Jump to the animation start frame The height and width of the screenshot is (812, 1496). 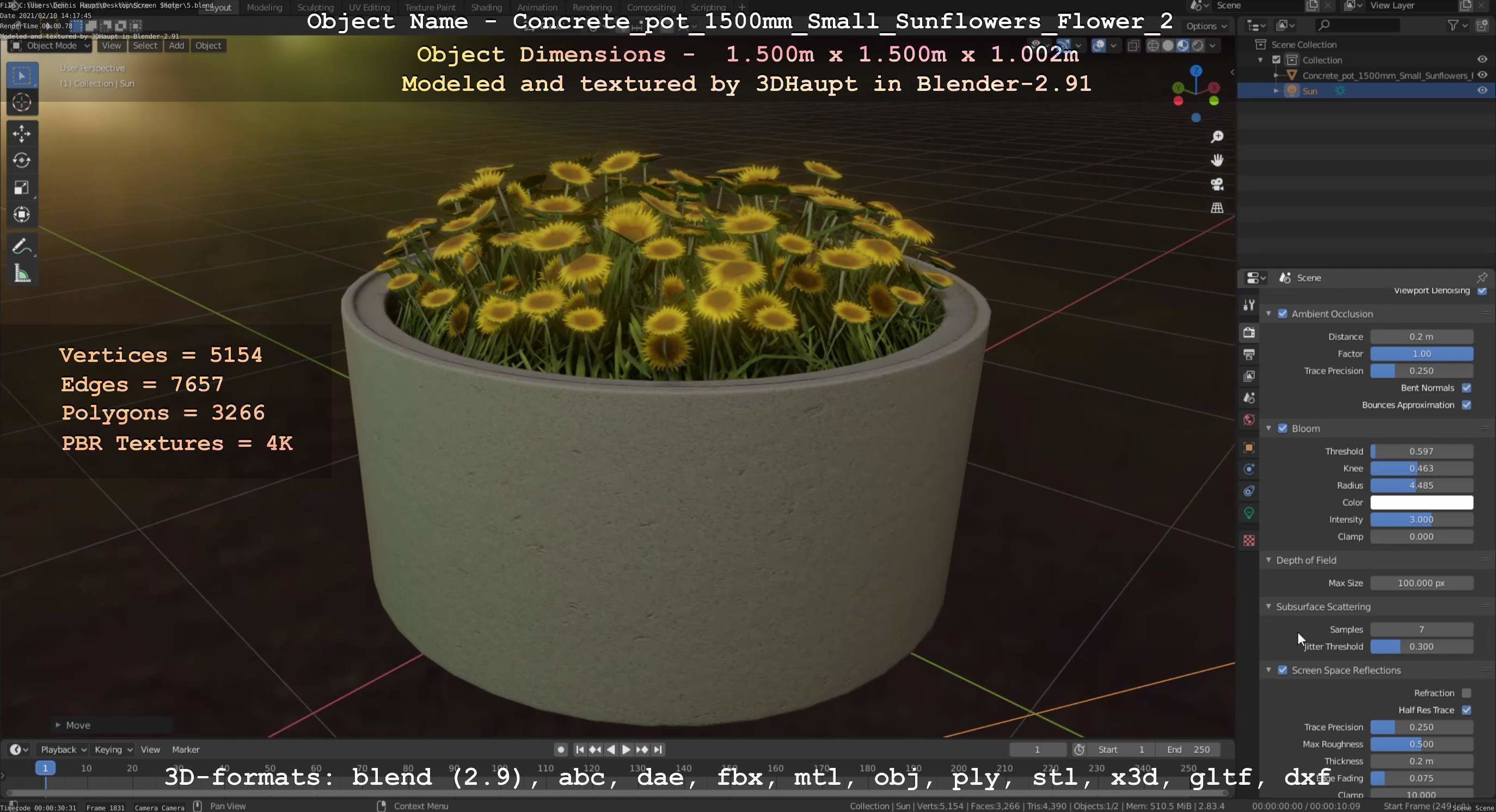tap(580, 749)
